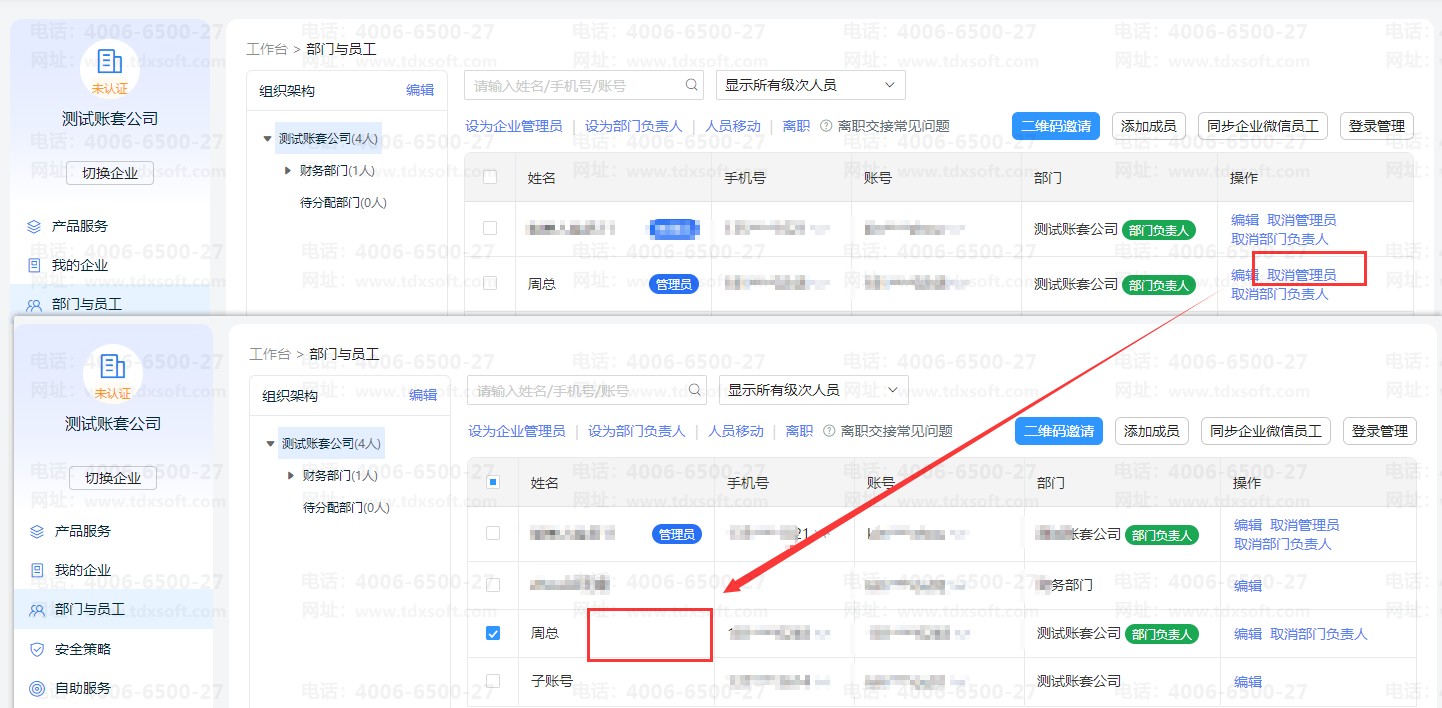Collapse the 测试账套公司(4人) tree node in upper panel
The width and height of the screenshot is (1442, 708).
(267, 138)
